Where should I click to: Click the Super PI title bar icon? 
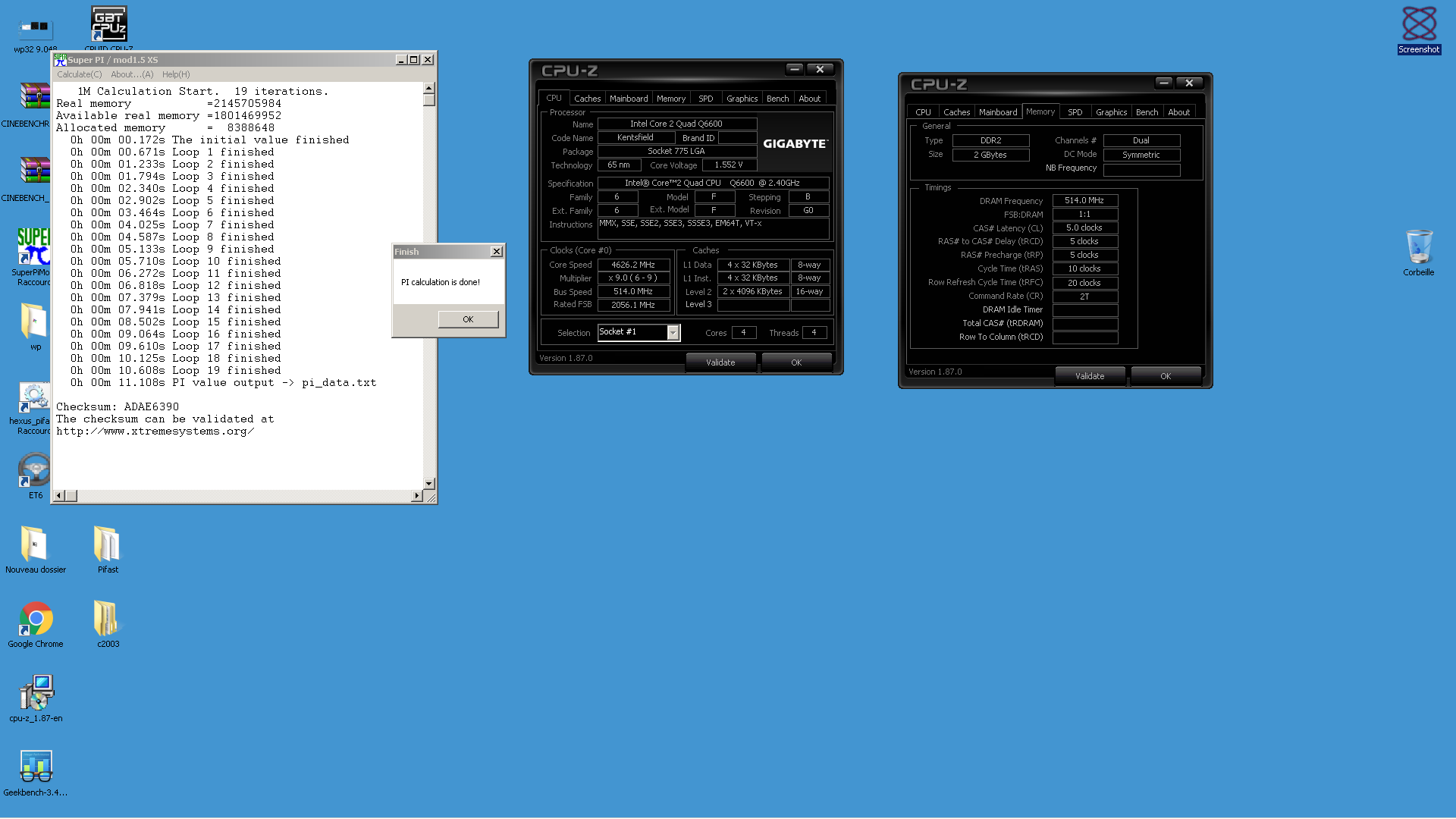tap(60, 60)
